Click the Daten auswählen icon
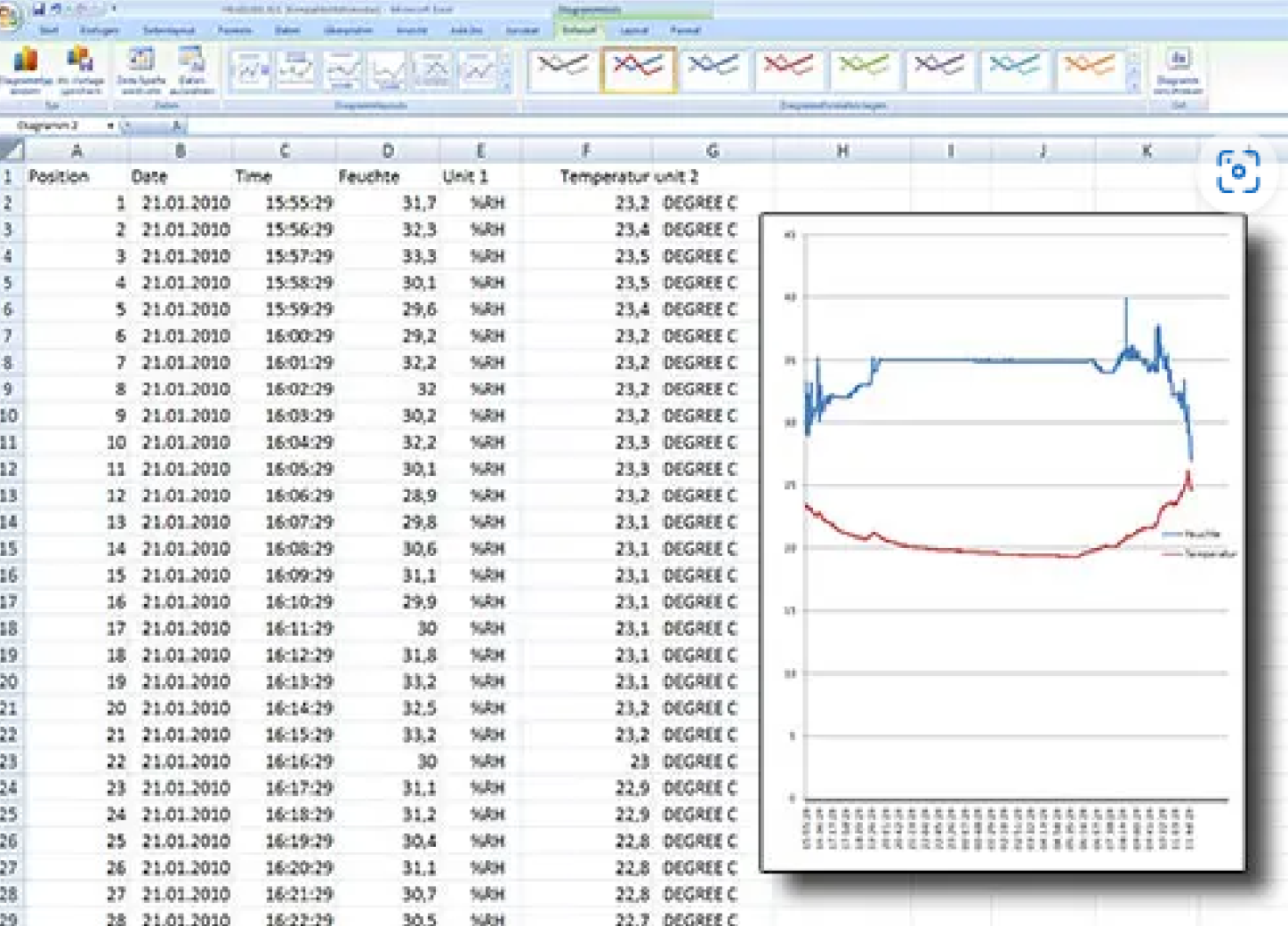The width and height of the screenshot is (1288, 926). (x=191, y=69)
